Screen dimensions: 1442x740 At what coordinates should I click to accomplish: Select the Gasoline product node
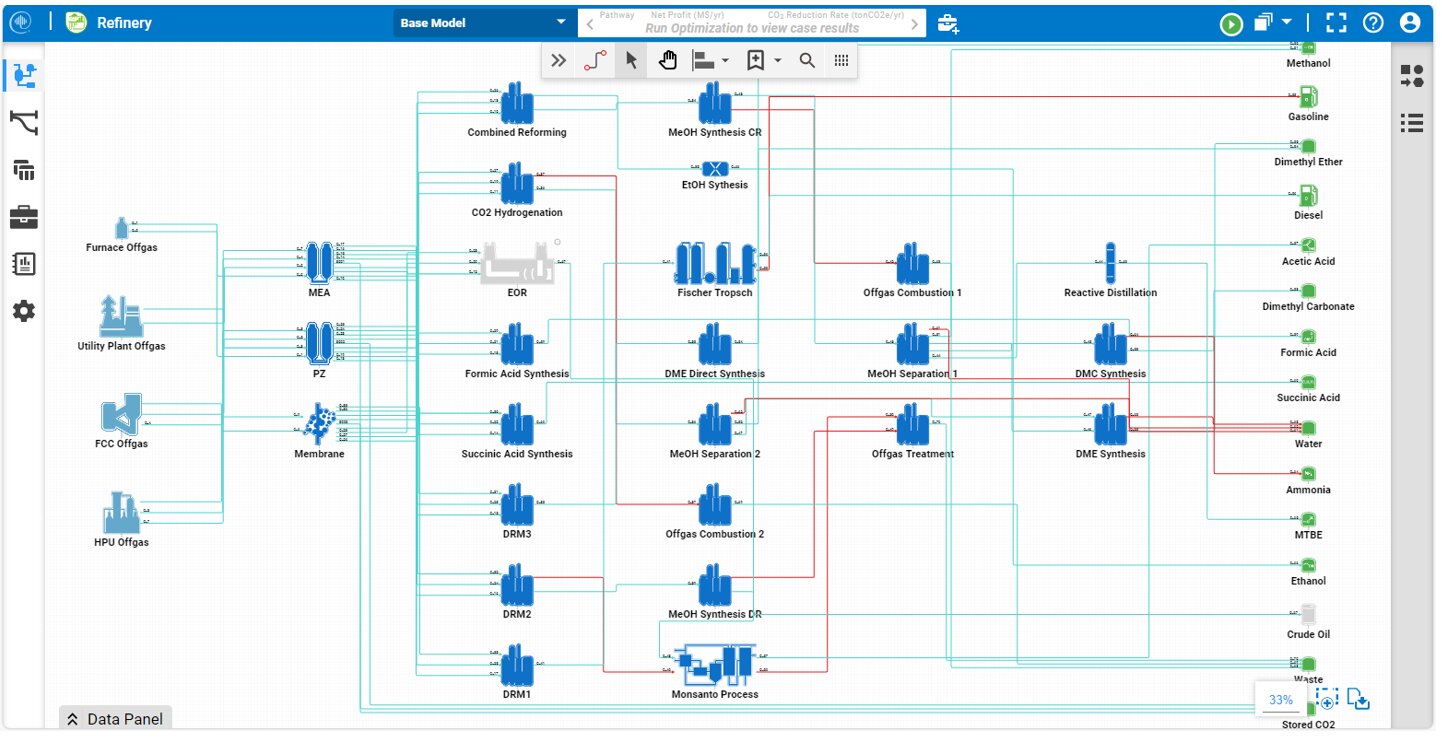(1308, 97)
